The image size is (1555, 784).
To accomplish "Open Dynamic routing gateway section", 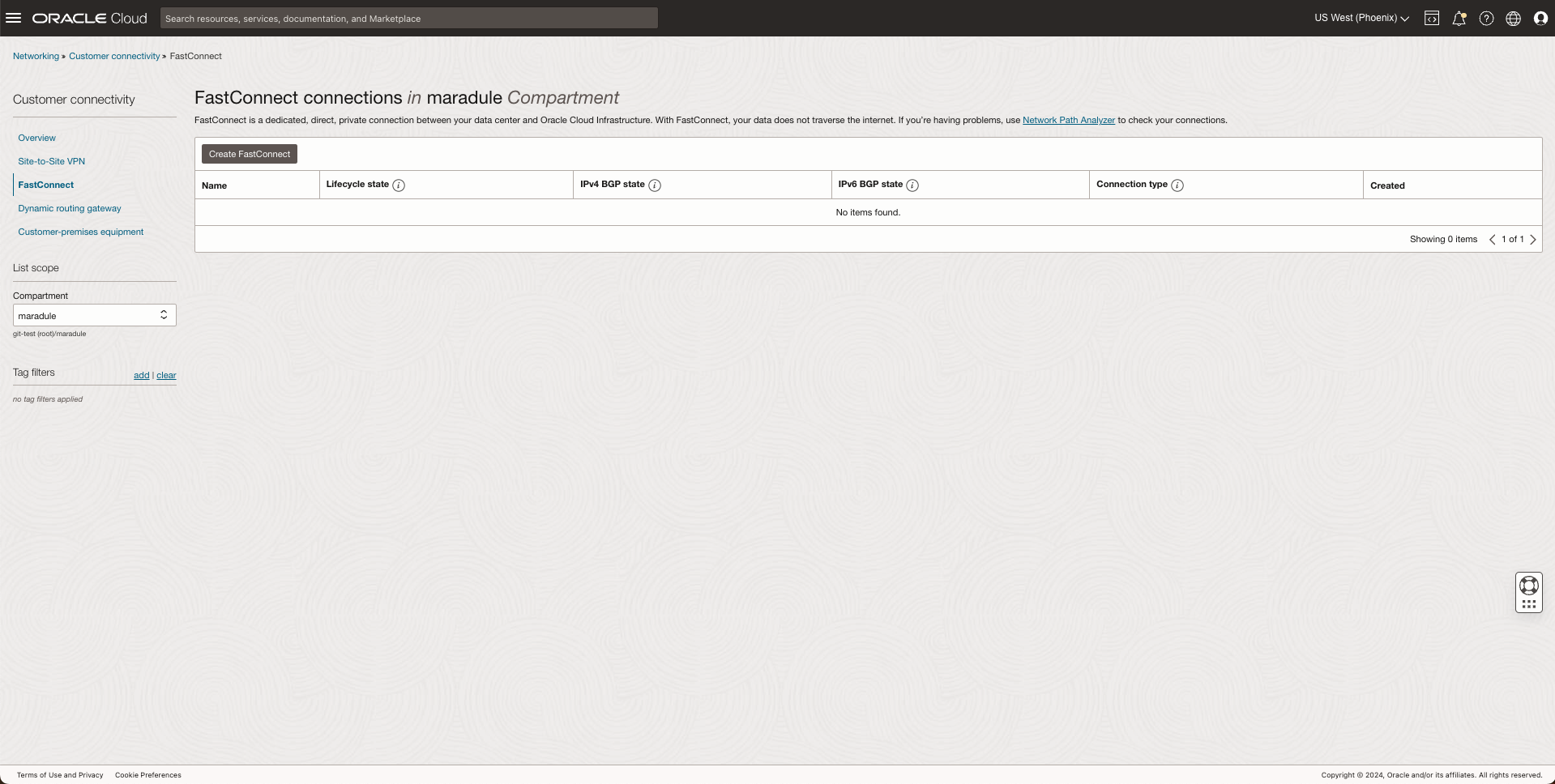I will coord(70,208).
